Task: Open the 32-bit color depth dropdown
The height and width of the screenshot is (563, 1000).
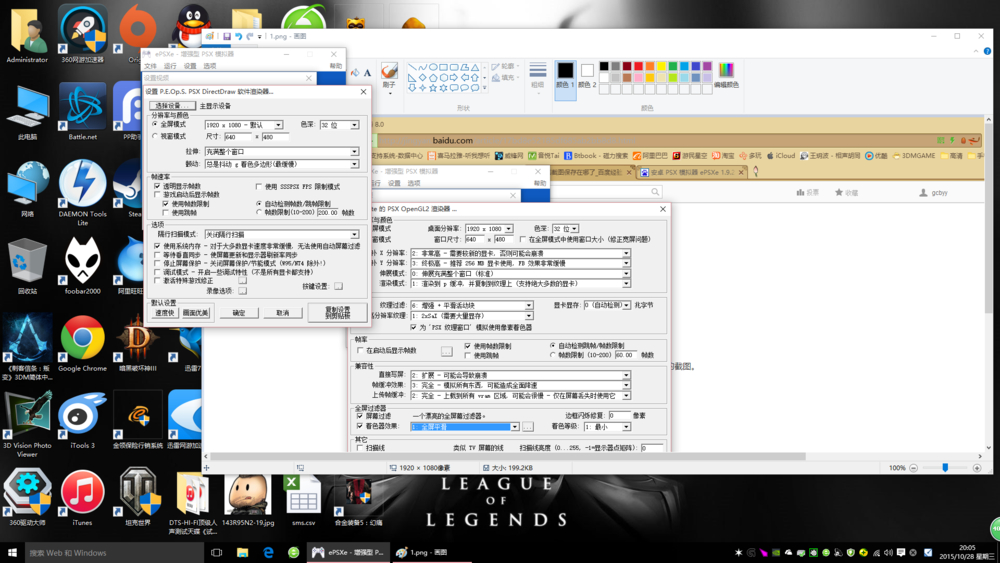Action: [354, 125]
